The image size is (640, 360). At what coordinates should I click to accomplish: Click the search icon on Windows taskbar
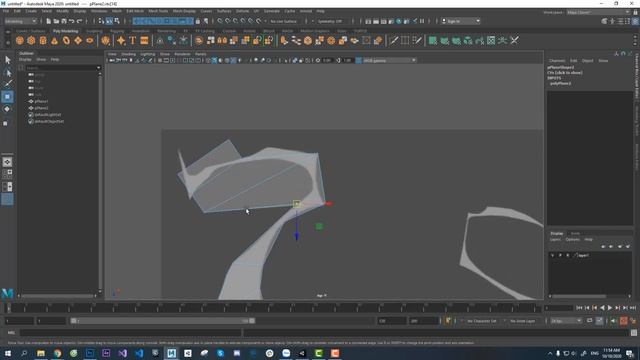pos(24,353)
